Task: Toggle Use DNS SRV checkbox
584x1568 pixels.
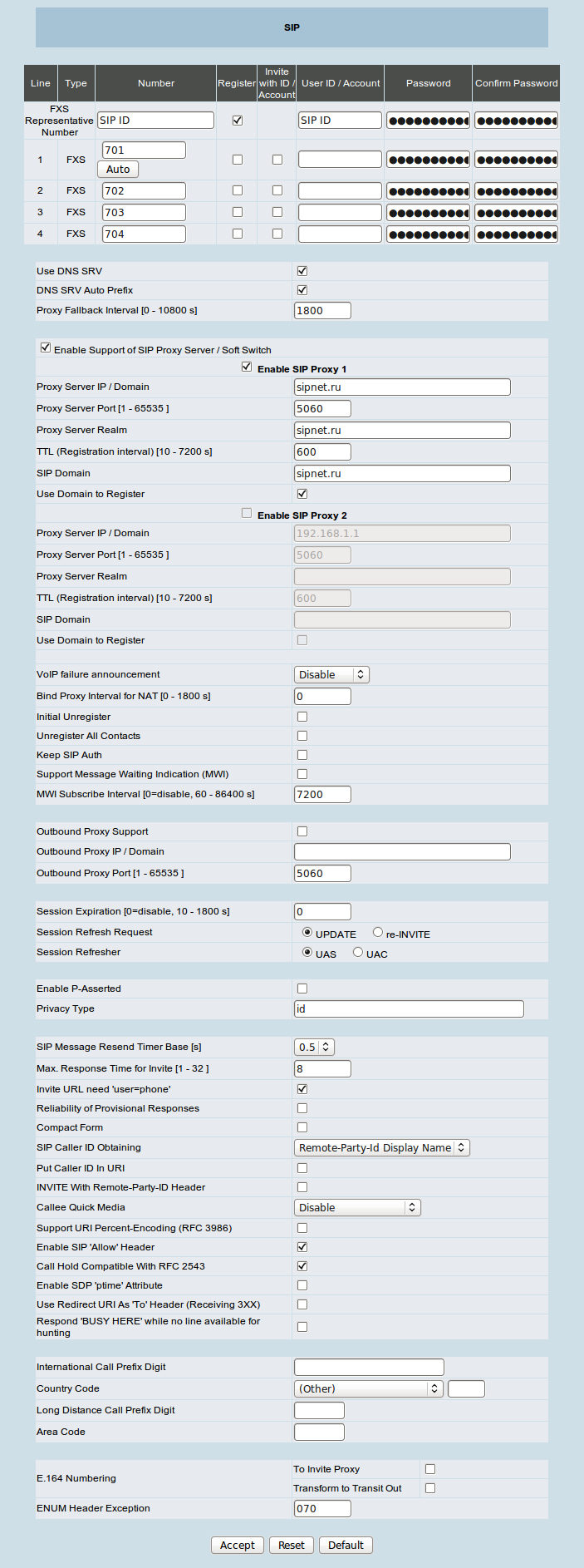Action: pos(302,271)
